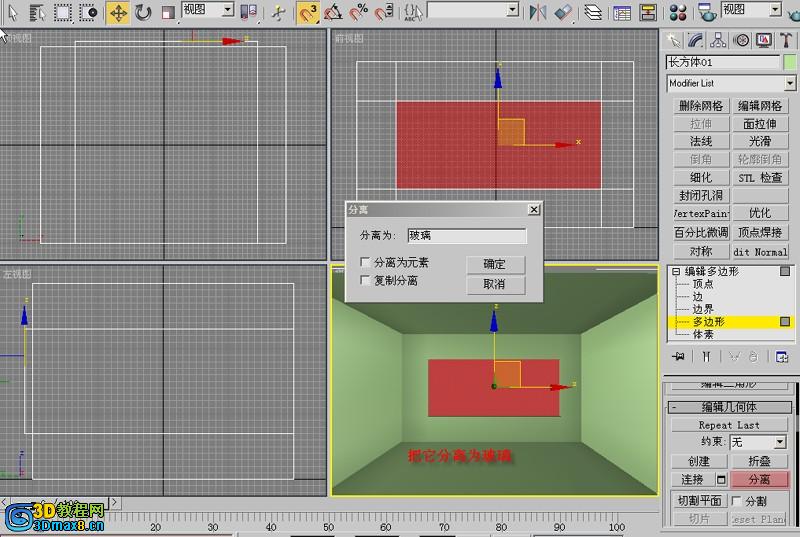Open Select by Name list tool

point(37,12)
